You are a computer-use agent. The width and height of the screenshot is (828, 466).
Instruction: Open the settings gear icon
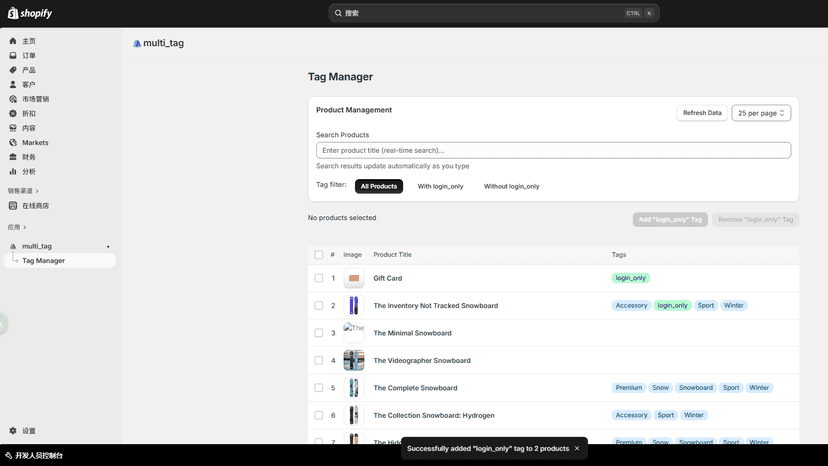coord(13,431)
